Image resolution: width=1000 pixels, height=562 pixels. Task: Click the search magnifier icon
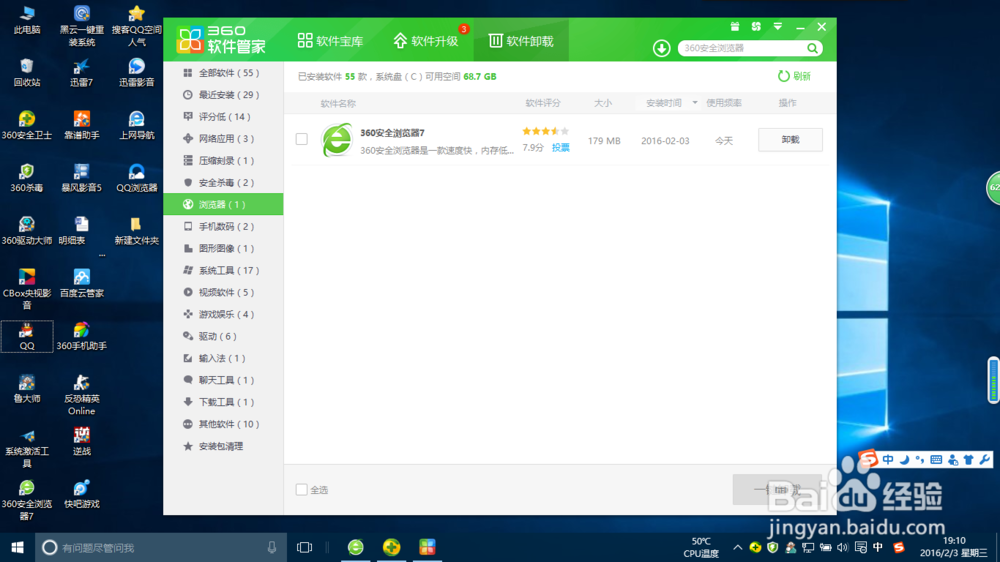(x=812, y=48)
